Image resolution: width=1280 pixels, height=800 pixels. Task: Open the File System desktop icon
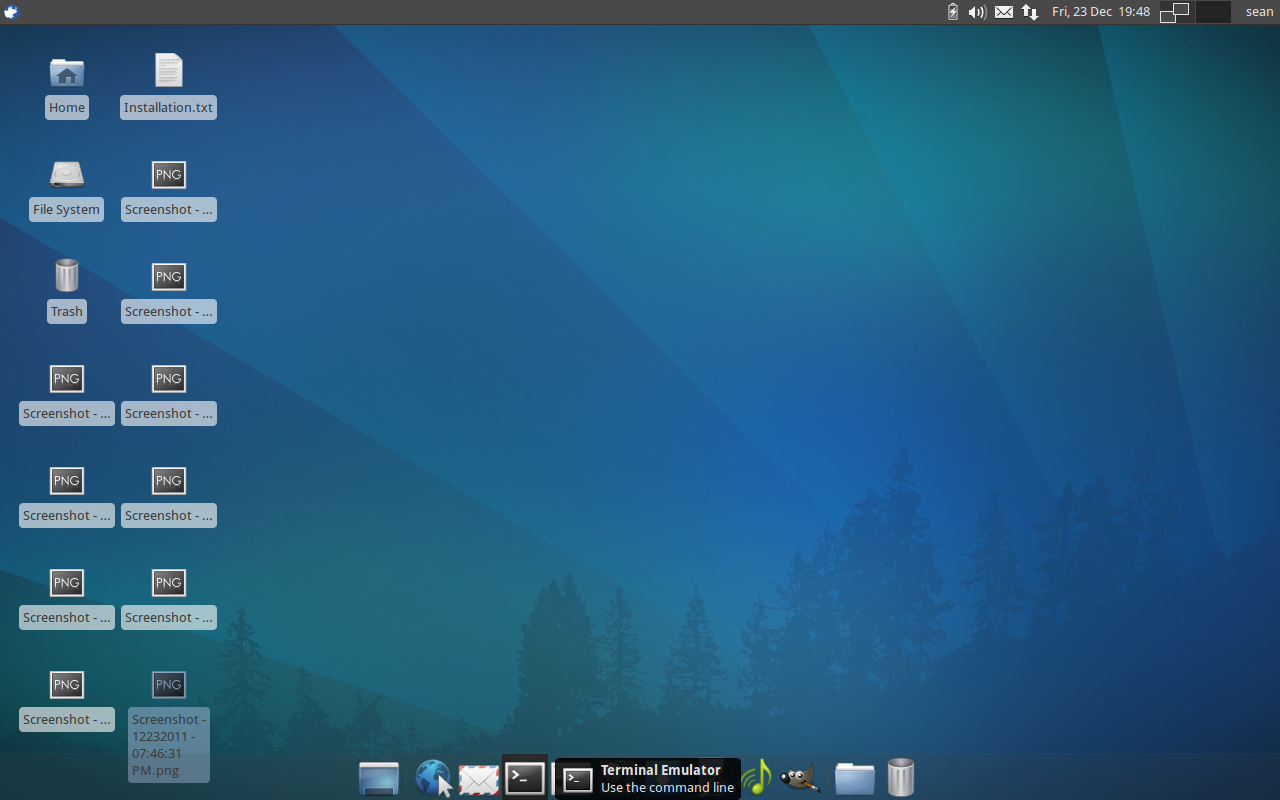[66, 174]
